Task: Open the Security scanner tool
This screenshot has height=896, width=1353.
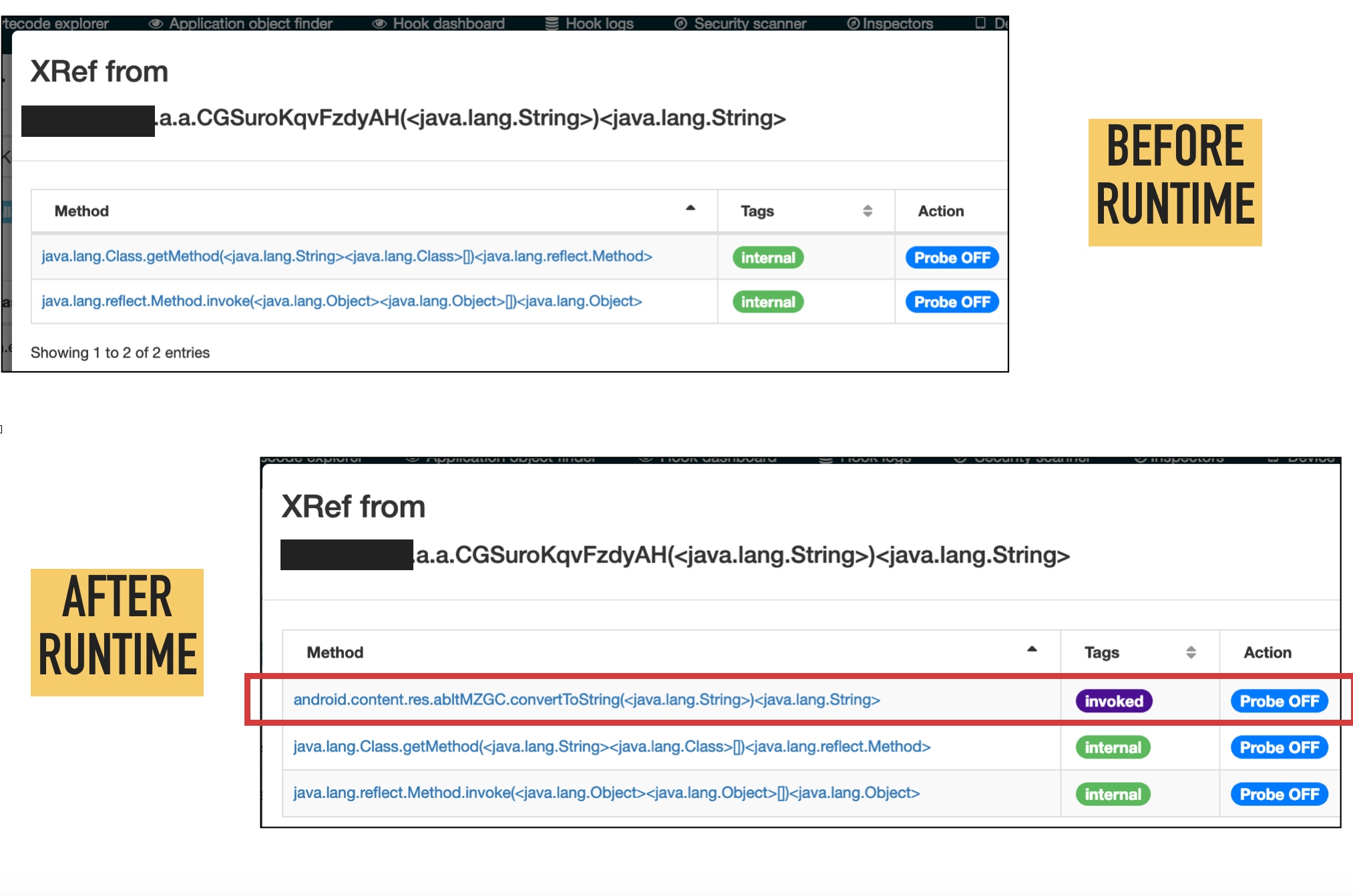Action: (x=751, y=13)
